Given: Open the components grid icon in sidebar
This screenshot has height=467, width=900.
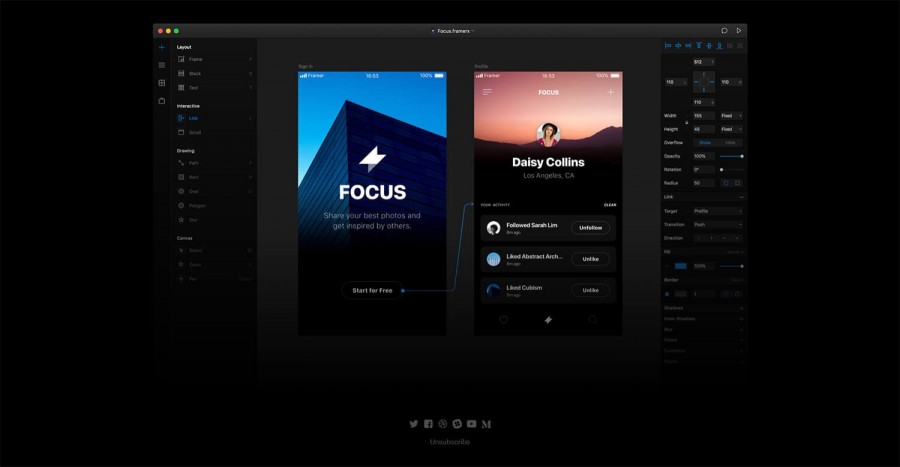Looking at the screenshot, I should coord(162,83).
